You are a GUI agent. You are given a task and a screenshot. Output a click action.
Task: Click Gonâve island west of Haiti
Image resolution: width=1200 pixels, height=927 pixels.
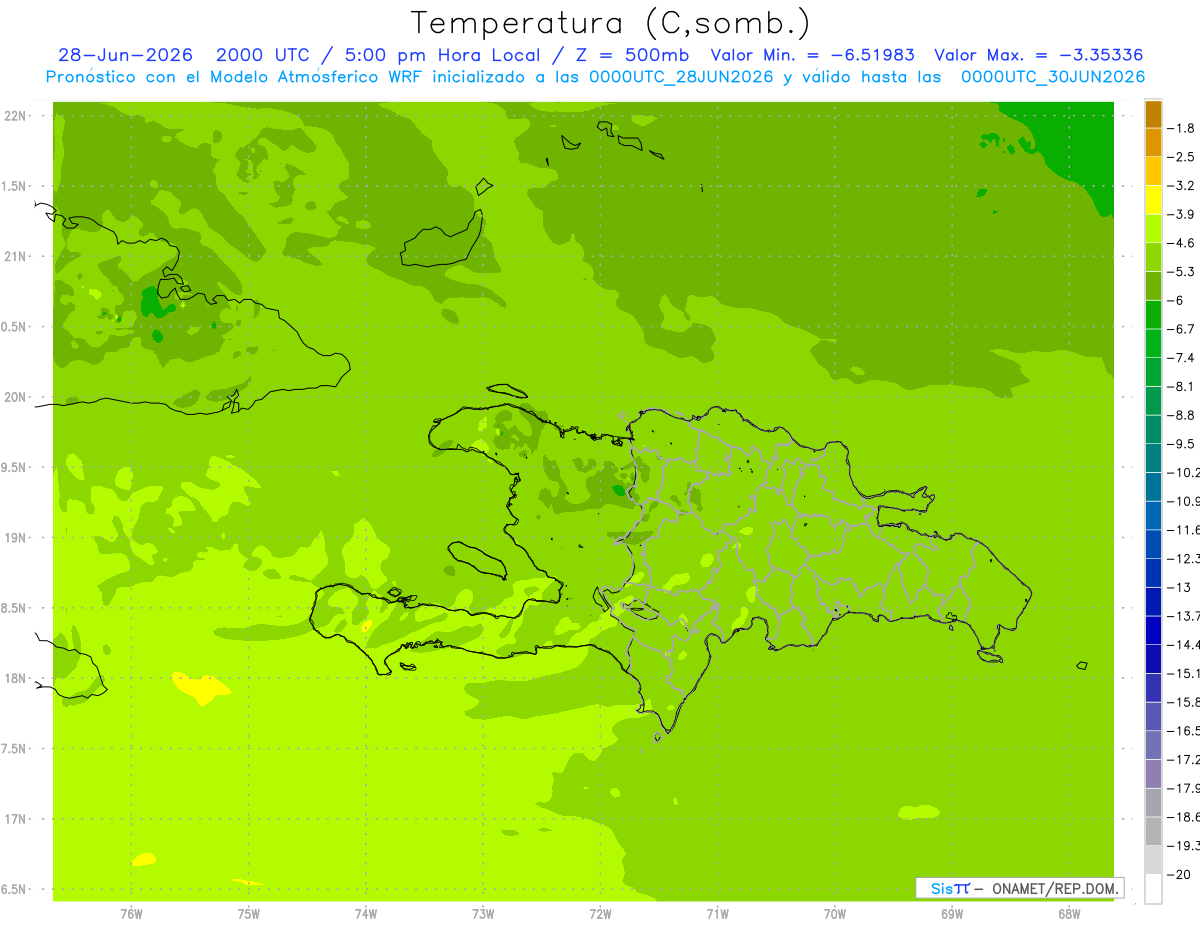tap(478, 560)
